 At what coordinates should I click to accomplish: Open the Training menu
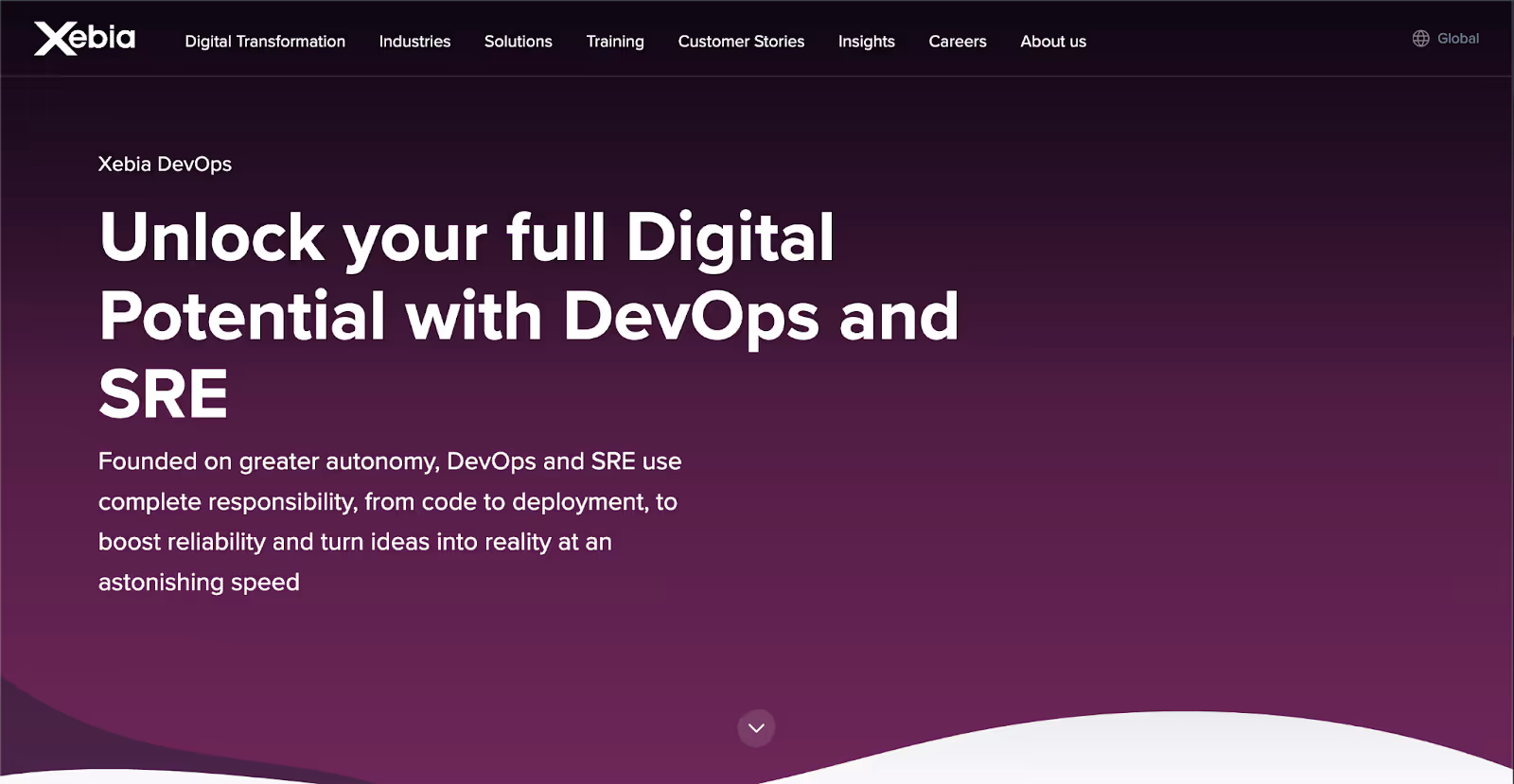pos(615,42)
